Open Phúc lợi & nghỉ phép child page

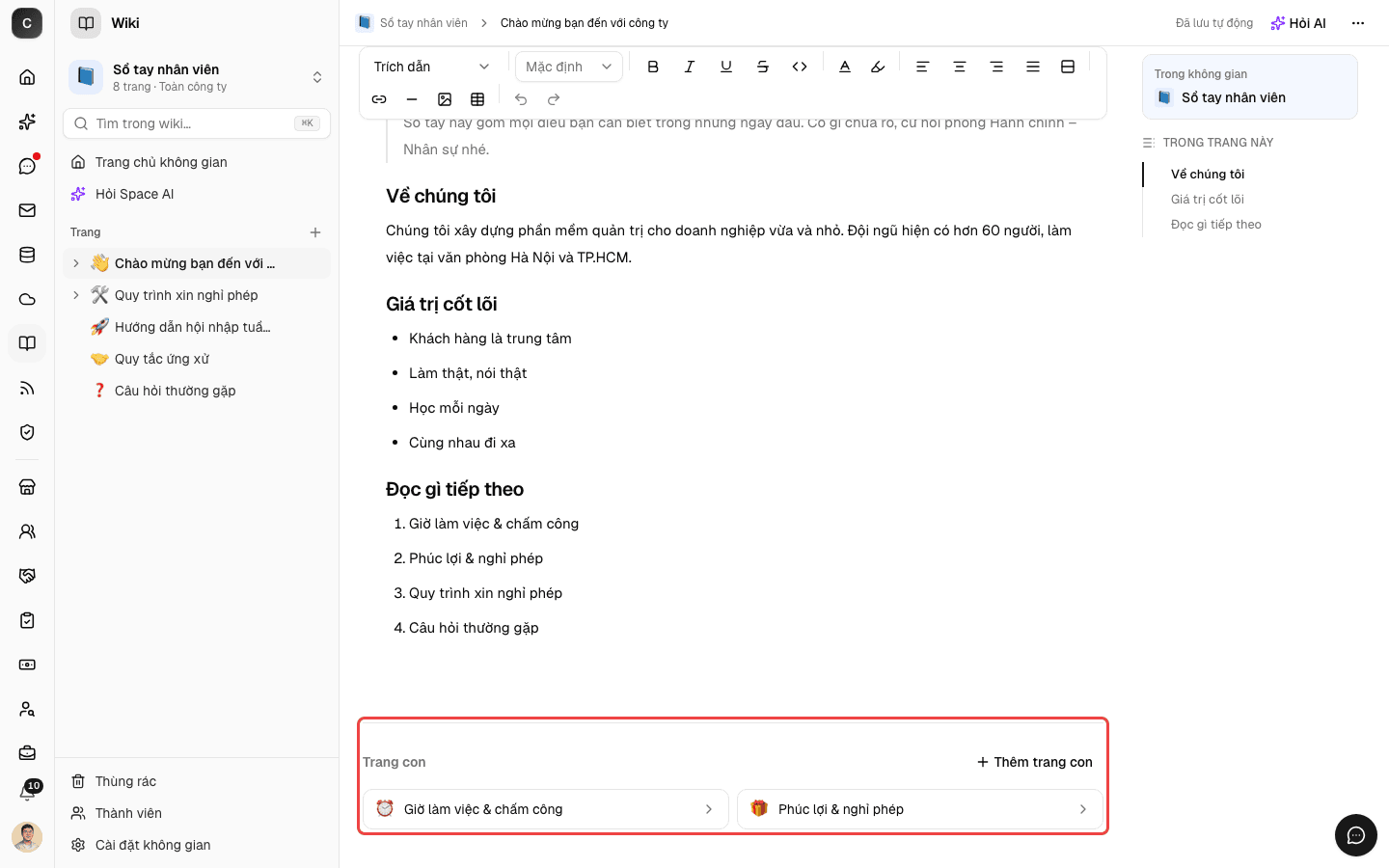click(x=920, y=809)
